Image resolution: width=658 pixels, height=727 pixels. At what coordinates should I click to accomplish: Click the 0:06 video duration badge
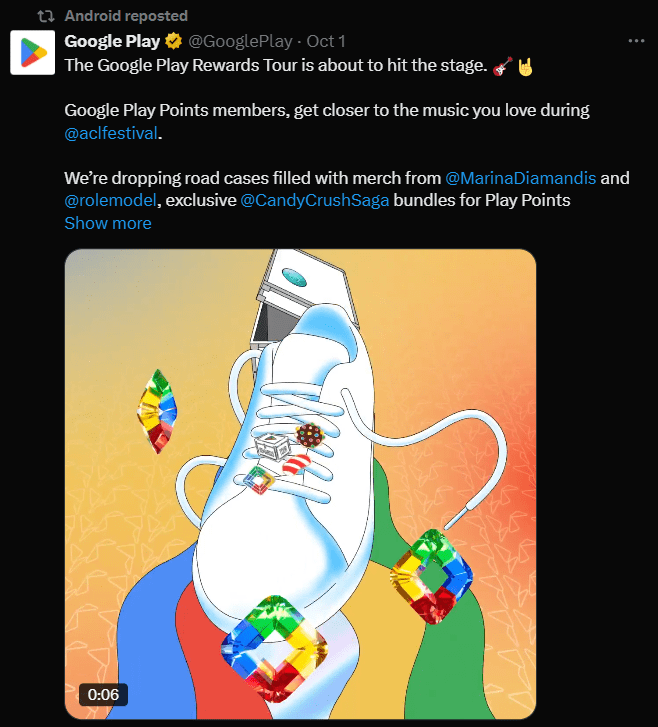(x=103, y=694)
